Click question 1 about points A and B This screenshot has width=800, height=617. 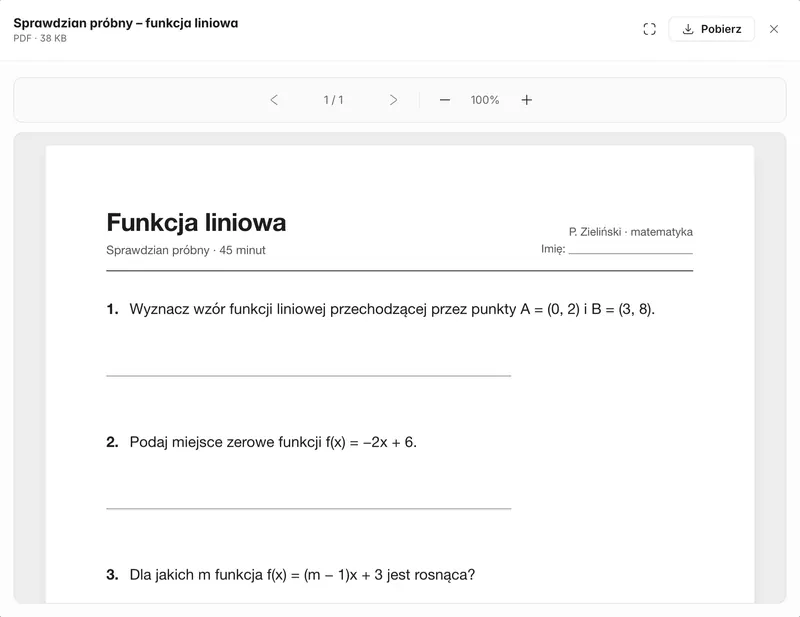(x=380, y=309)
